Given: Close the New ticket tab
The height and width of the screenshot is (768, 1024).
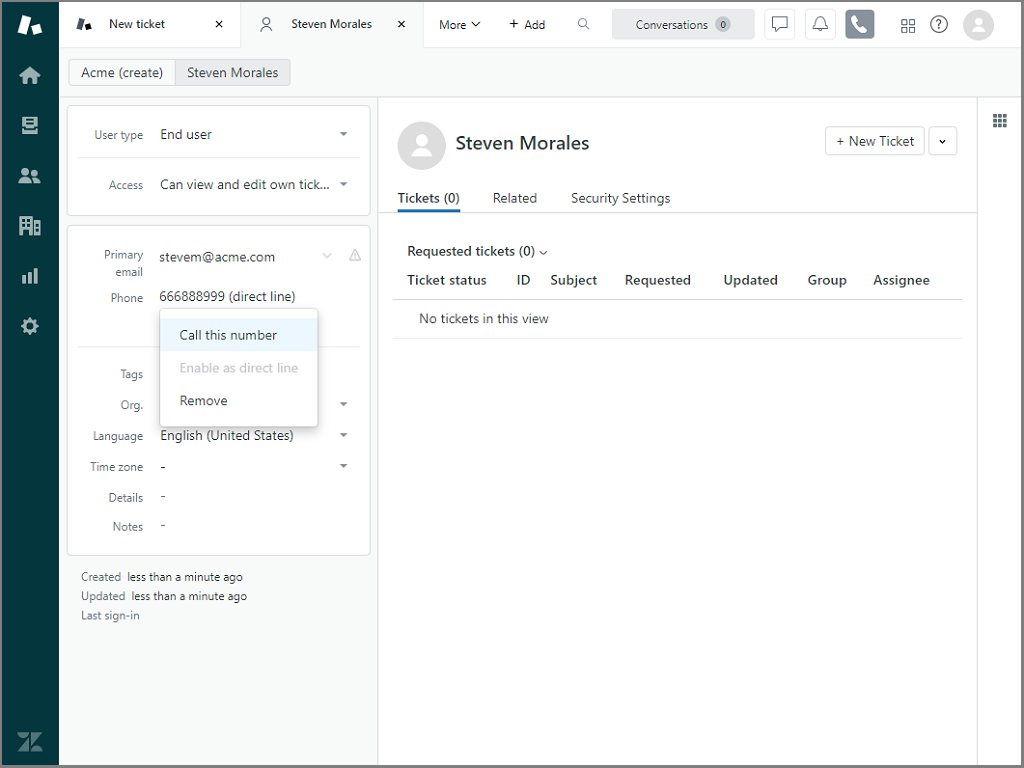Looking at the screenshot, I should (219, 24).
